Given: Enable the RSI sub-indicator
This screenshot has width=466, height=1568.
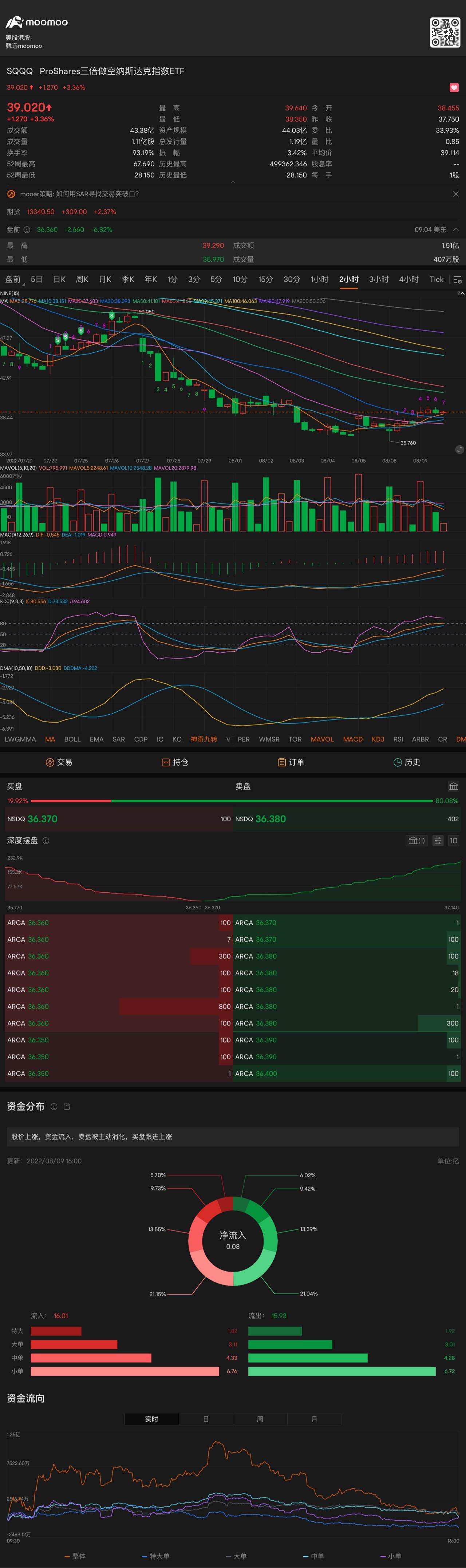Looking at the screenshot, I should 398,739.
